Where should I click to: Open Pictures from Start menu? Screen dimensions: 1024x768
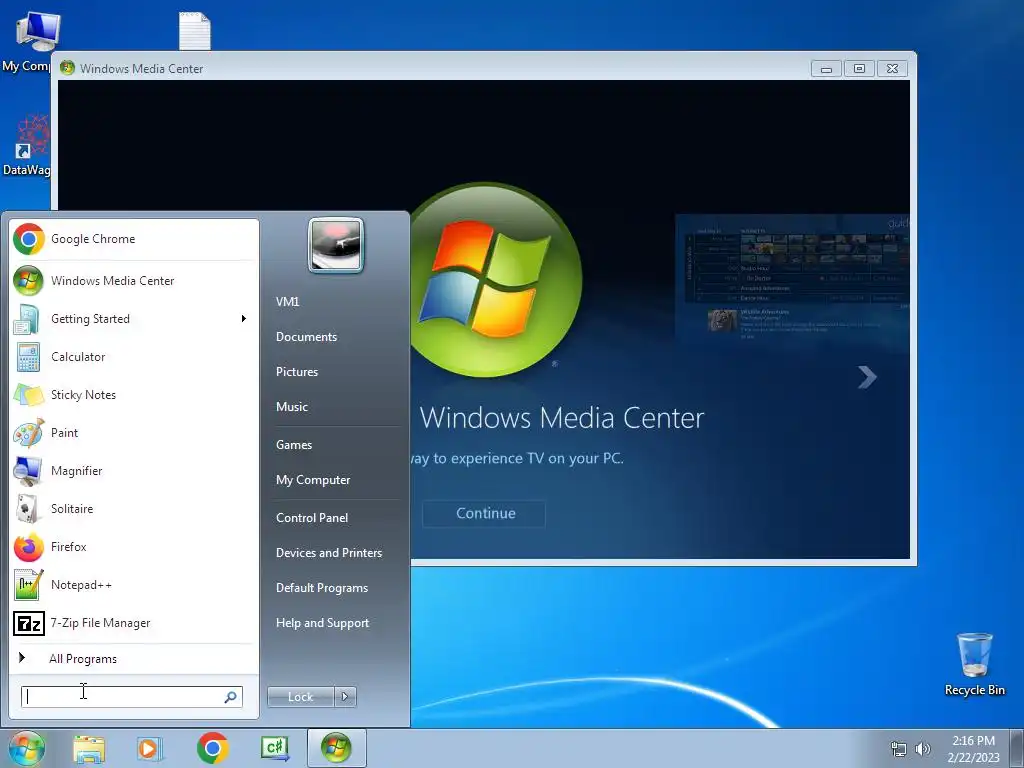(x=296, y=372)
